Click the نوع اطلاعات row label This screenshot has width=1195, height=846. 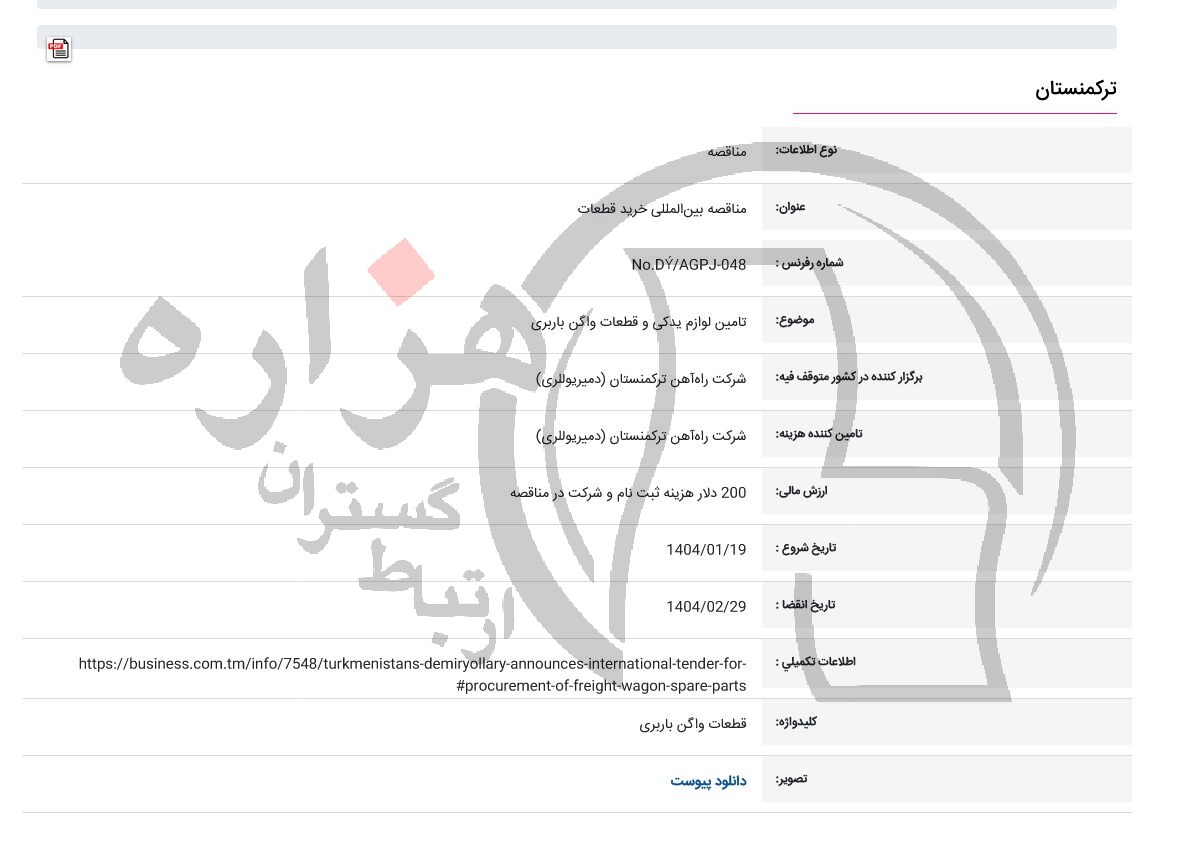(807, 149)
